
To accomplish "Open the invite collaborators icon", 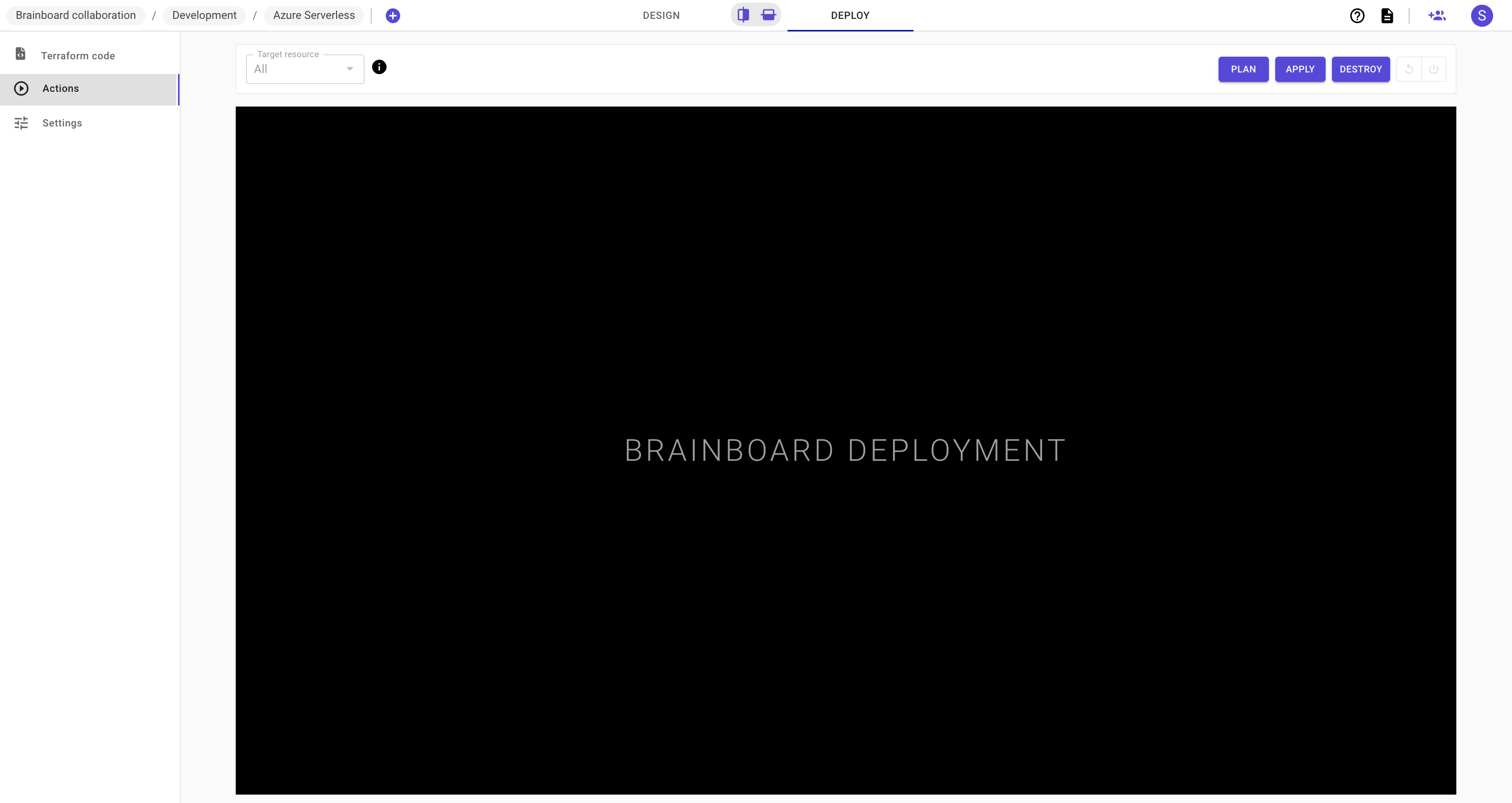I will click(1437, 15).
